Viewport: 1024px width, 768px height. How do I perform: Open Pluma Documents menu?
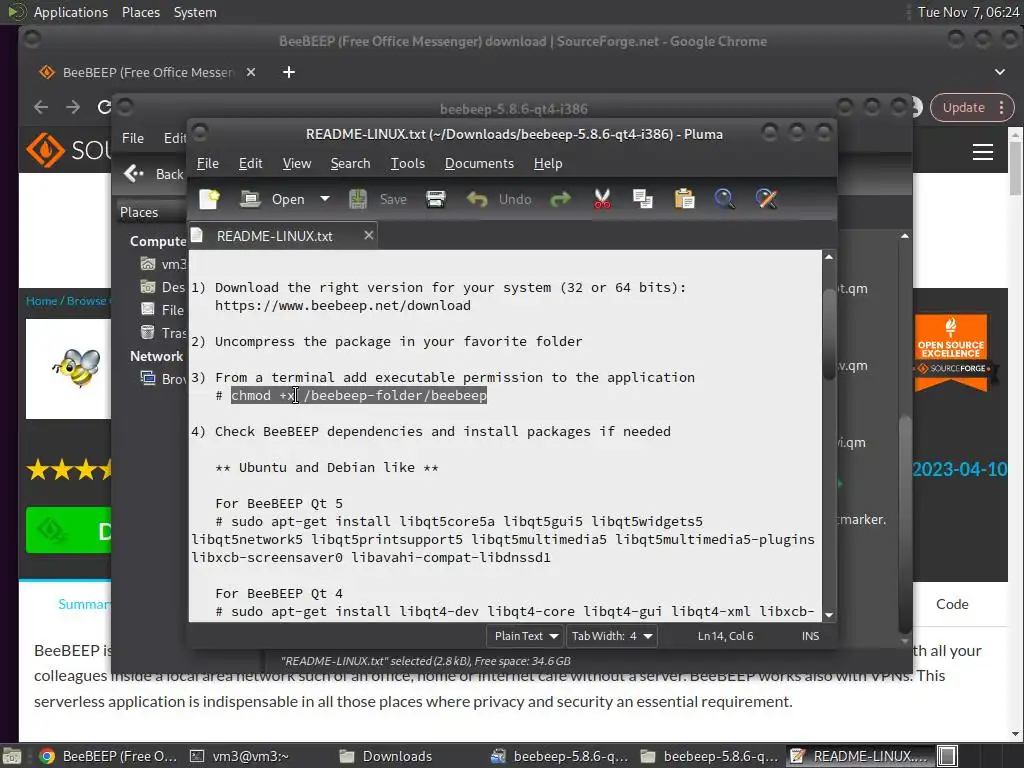pos(479,163)
